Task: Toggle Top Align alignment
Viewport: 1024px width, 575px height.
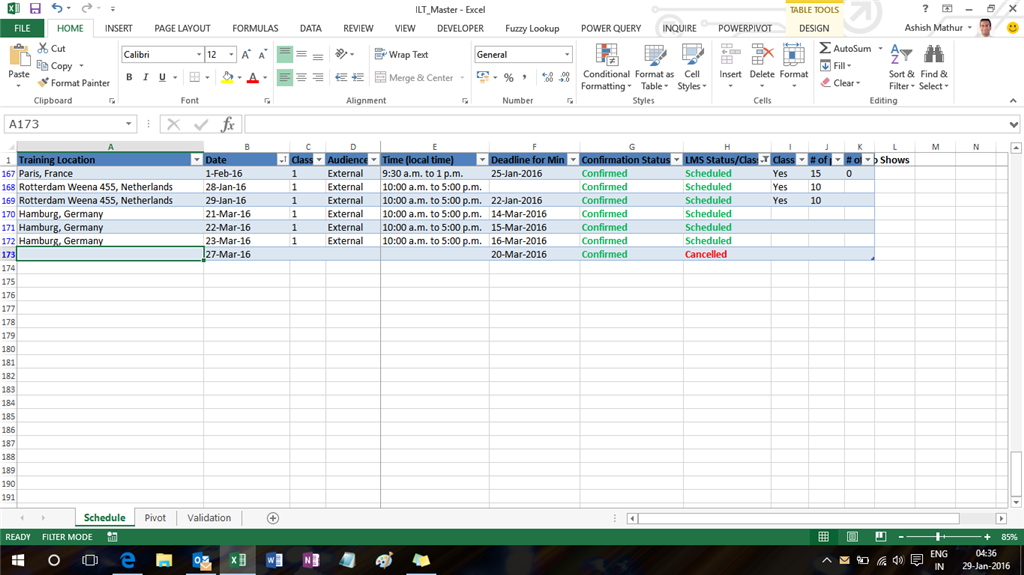Action: coord(285,55)
